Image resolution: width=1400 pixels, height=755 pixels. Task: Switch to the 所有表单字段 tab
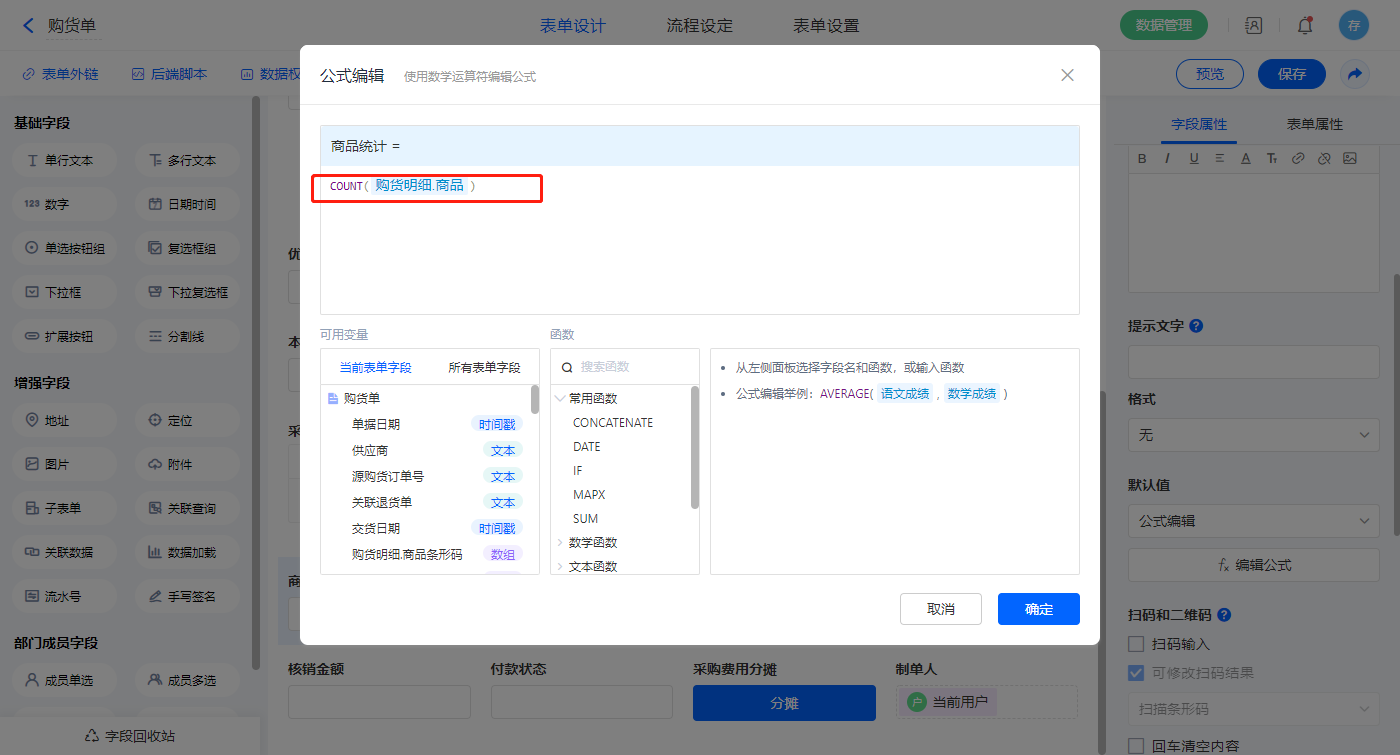point(484,367)
